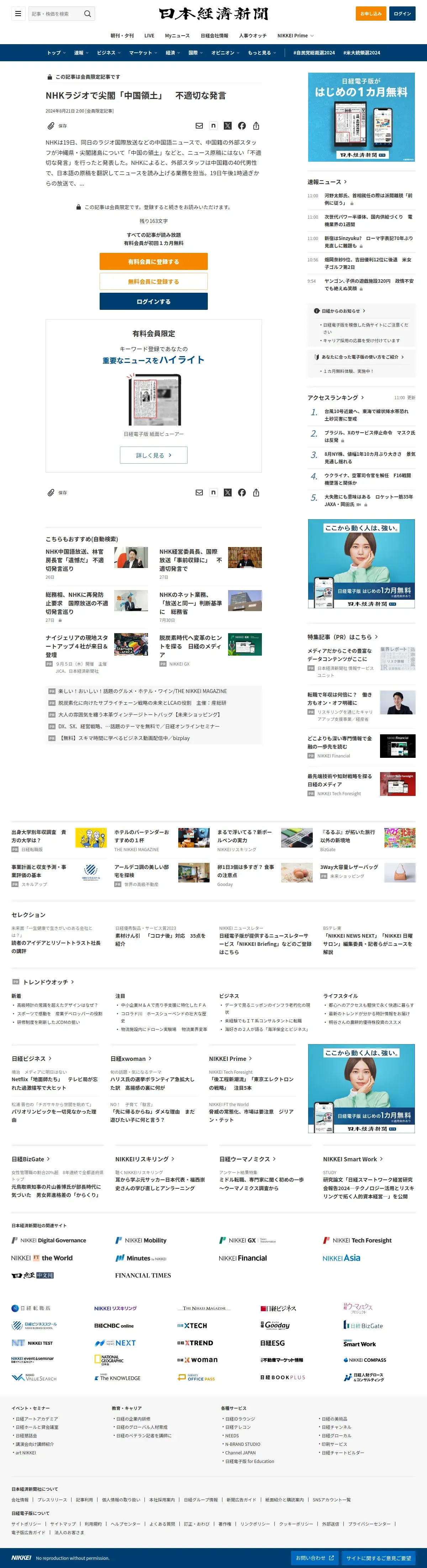427x1568 pixels.
Task: Click the bottom save paperclip icon
Action: pyautogui.click(x=51, y=493)
